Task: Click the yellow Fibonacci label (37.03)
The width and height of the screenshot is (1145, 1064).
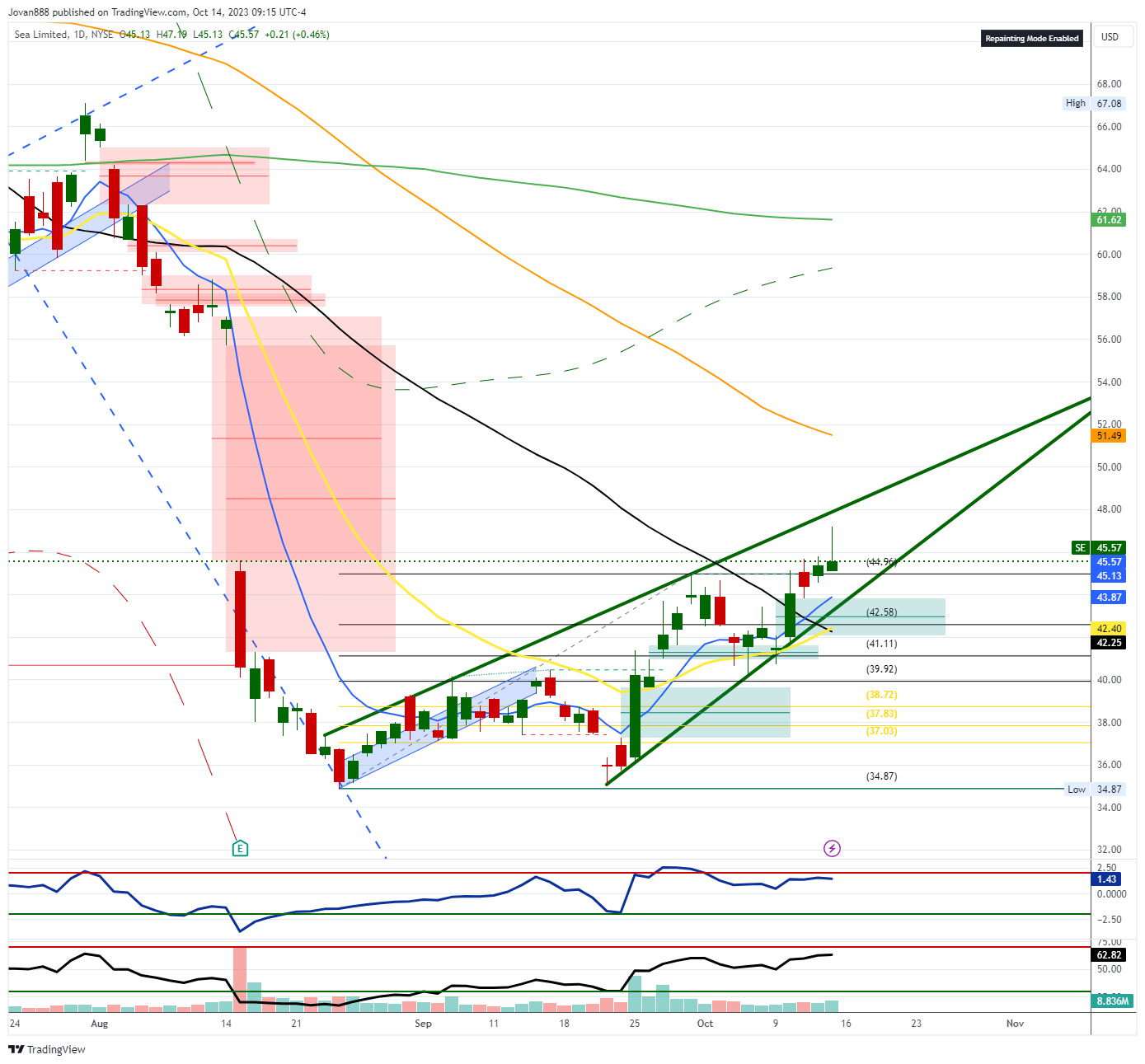Action: click(881, 731)
